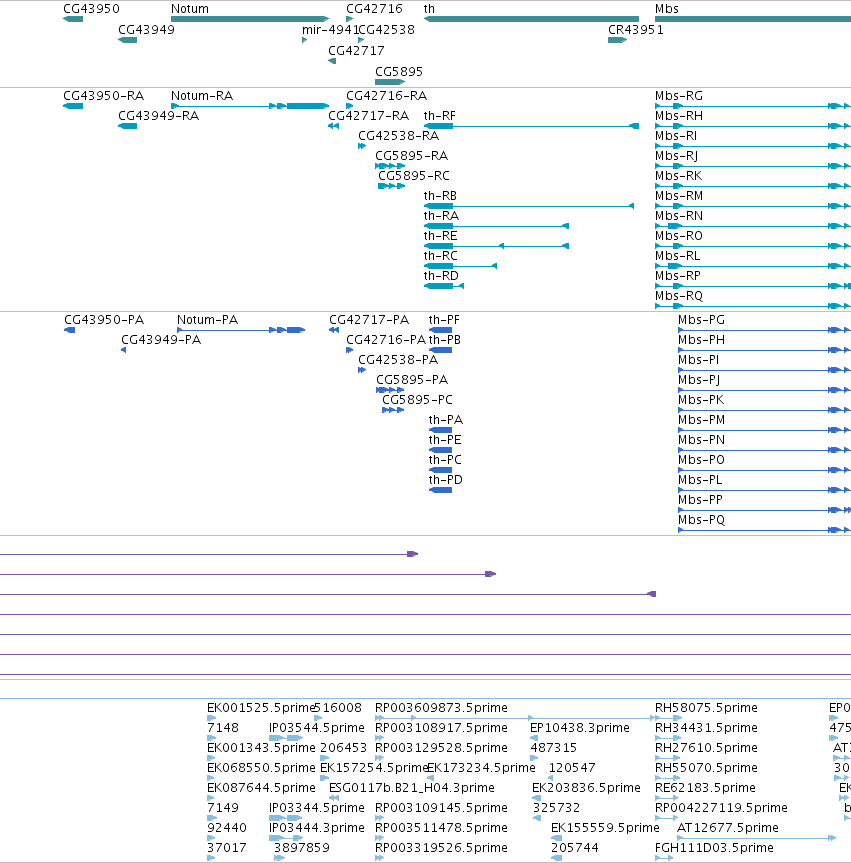Click the Mbs-PM protein label

701,420
